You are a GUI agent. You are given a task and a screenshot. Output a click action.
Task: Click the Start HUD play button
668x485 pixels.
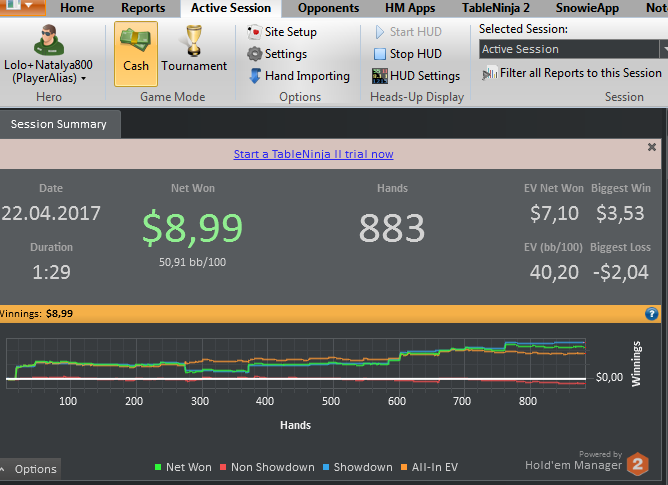tap(408, 32)
